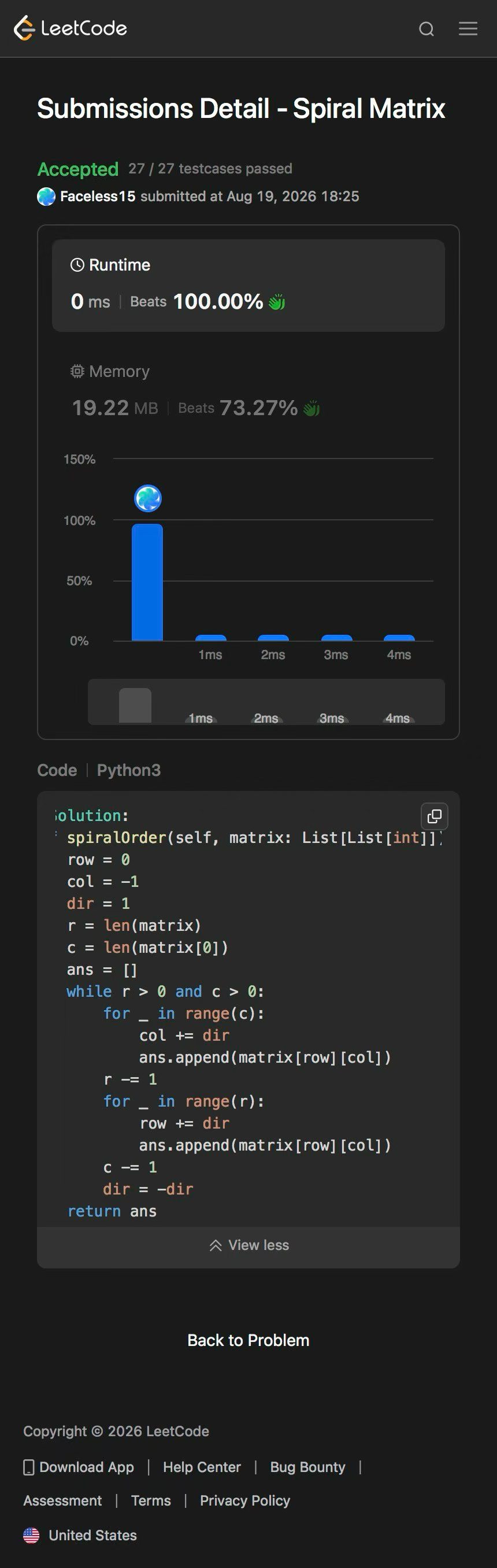The height and width of the screenshot is (1568, 497).
Task: Click the Memory chip icon
Action: tap(77, 371)
